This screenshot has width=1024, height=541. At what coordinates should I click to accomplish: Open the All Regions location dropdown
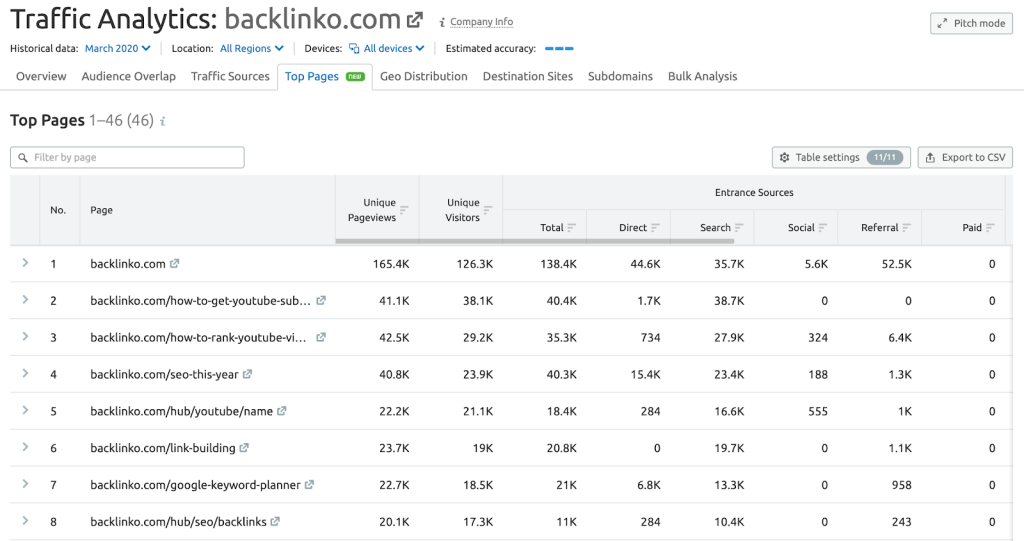(x=251, y=48)
